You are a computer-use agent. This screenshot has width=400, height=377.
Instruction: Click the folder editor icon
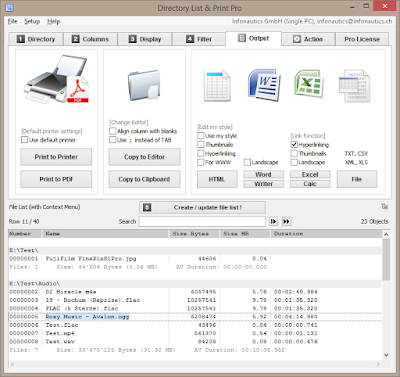coord(144,85)
